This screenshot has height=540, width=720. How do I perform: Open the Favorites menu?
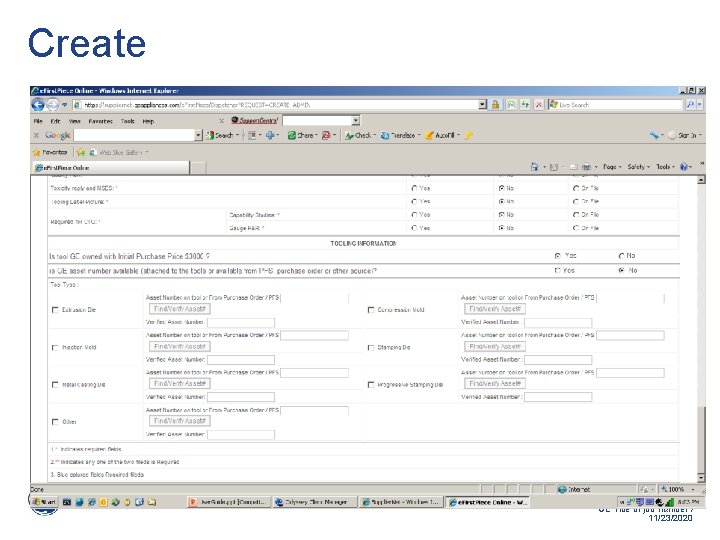click(x=101, y=121)
